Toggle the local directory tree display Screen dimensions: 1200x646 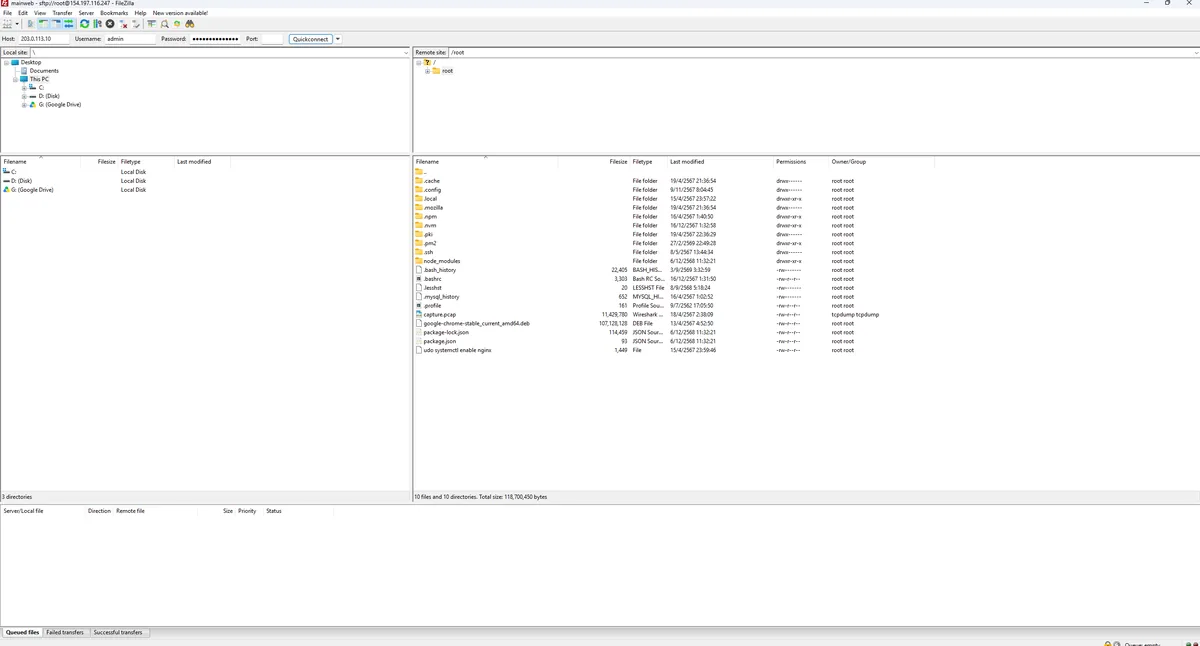click(x=44, y=24)
